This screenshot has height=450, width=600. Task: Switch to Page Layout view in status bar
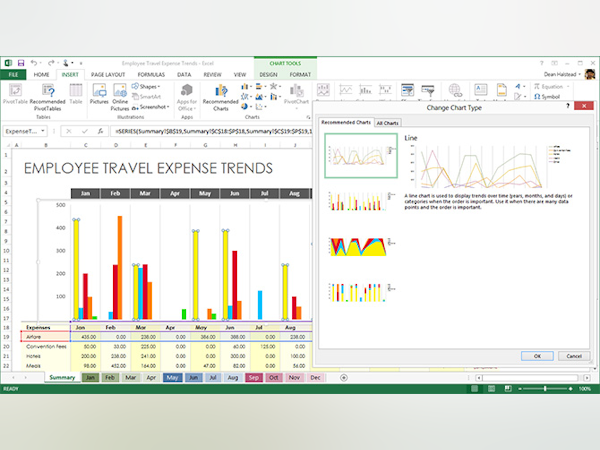pyautogui.click(x=491, y=388)
